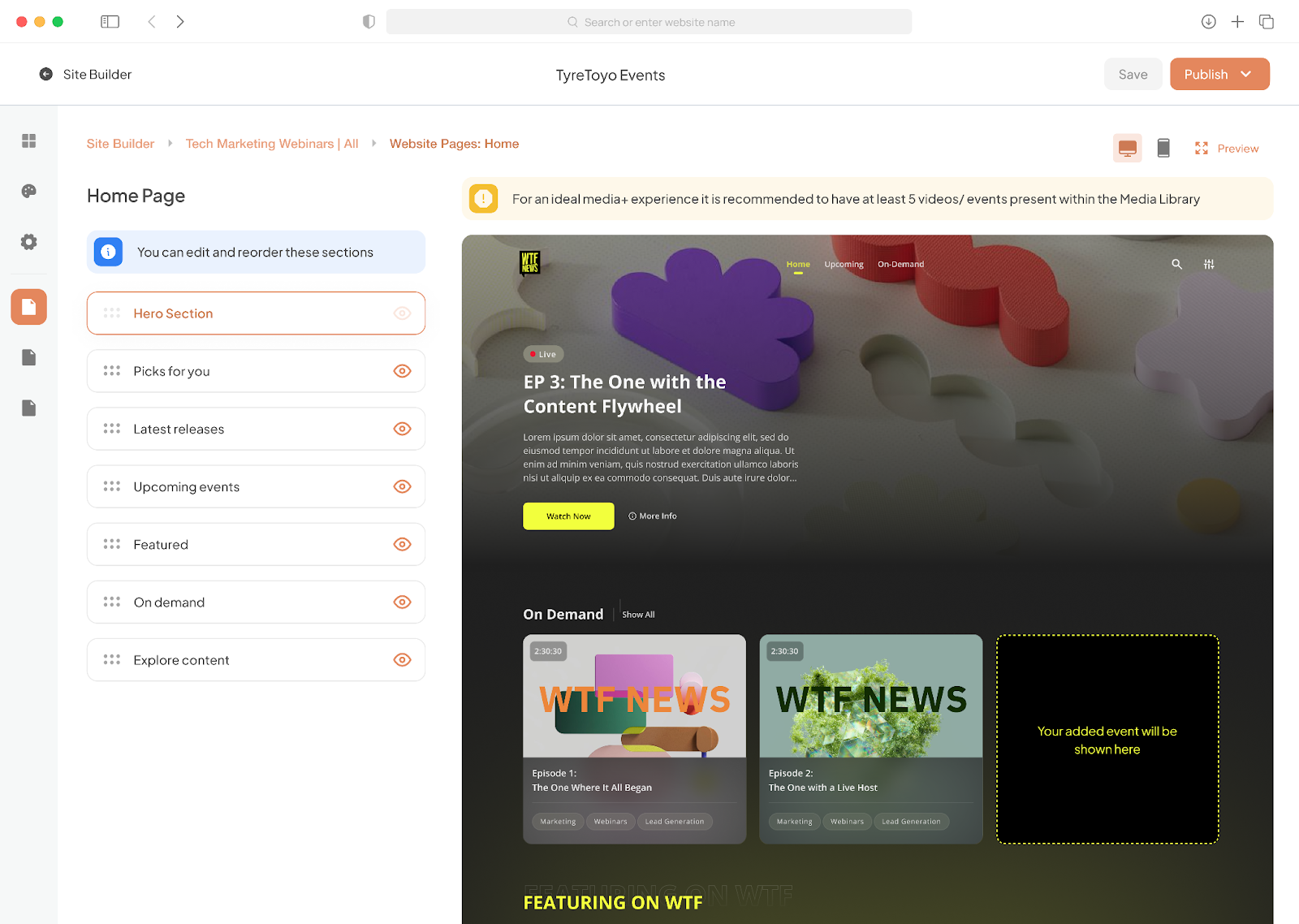Switch to mobile preview mode icon
The height and width of the screenshot is (924, 1299).
(x=1163, y=148)
